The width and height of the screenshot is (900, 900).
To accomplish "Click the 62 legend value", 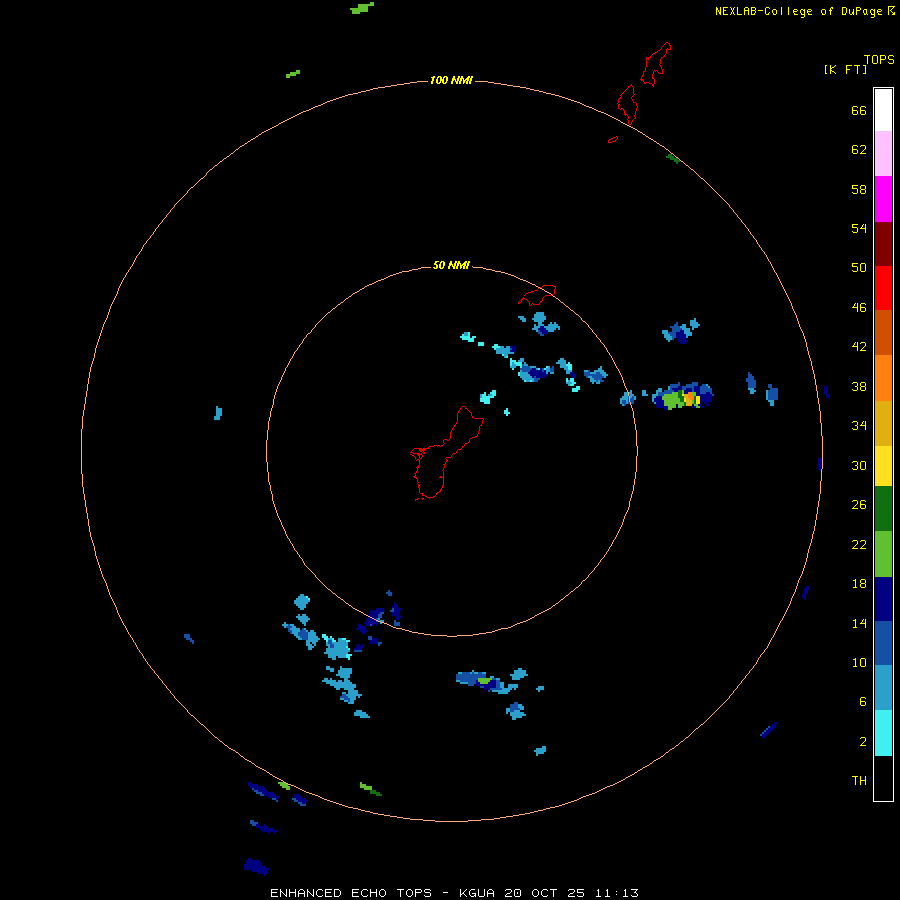I will coord(859,150).
